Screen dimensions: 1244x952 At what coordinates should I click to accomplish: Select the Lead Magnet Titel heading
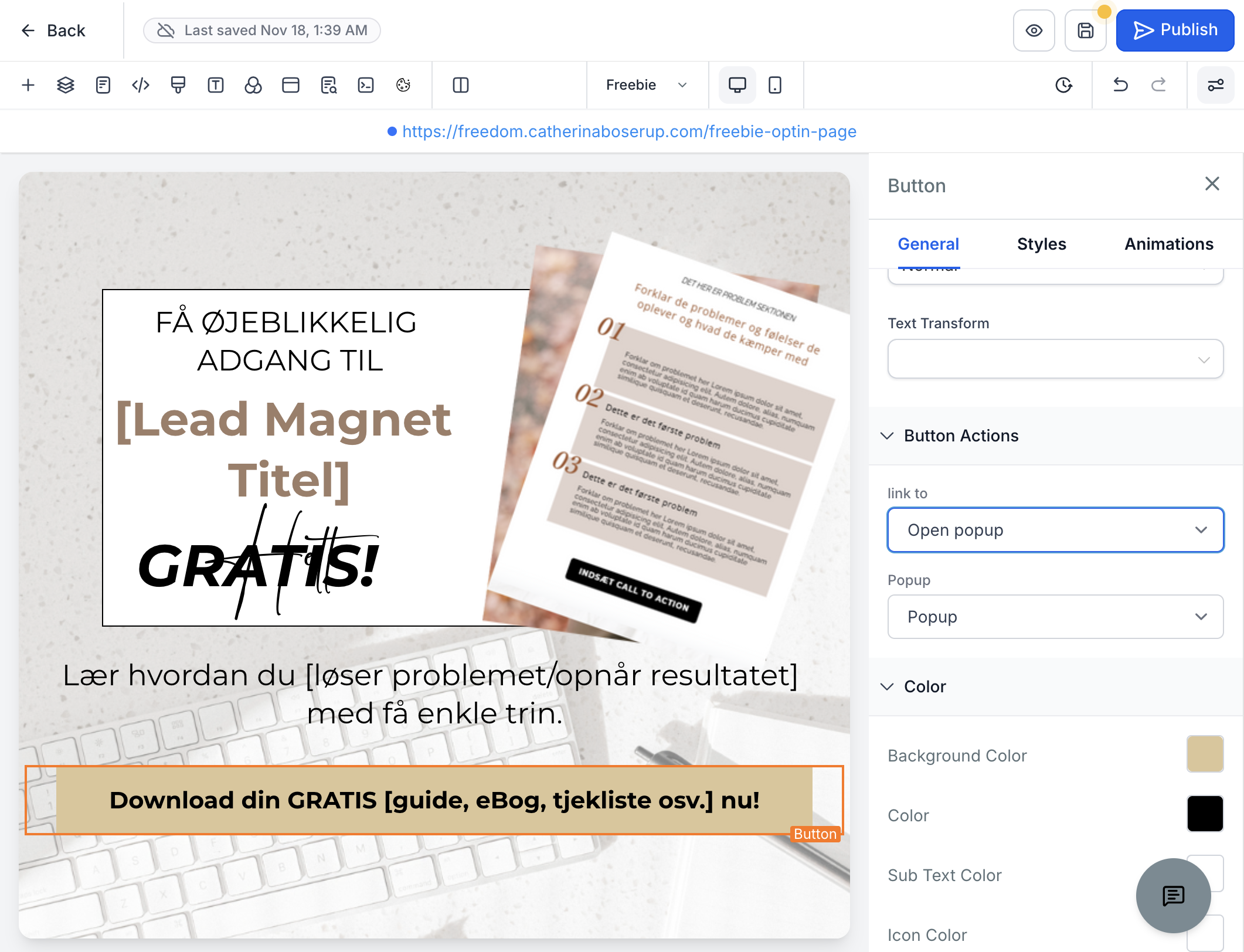(285, 450)
